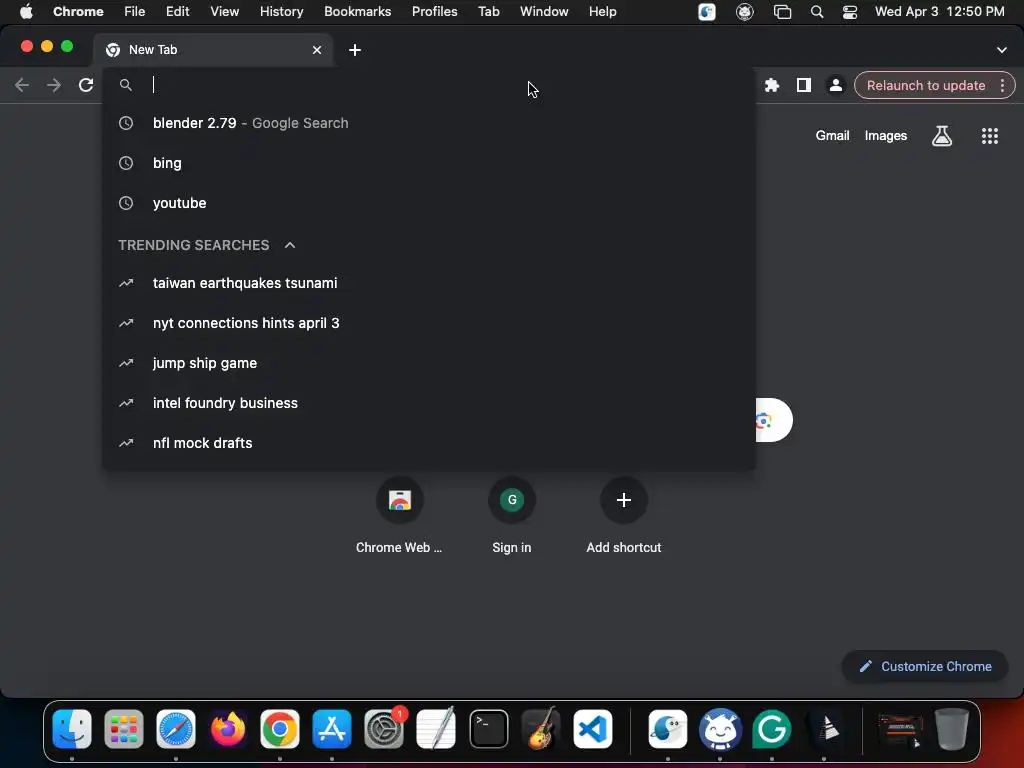Choose 'nyt connections hints april 3' suggestion
Viewport: 1024px width, 768px height.
429,323
